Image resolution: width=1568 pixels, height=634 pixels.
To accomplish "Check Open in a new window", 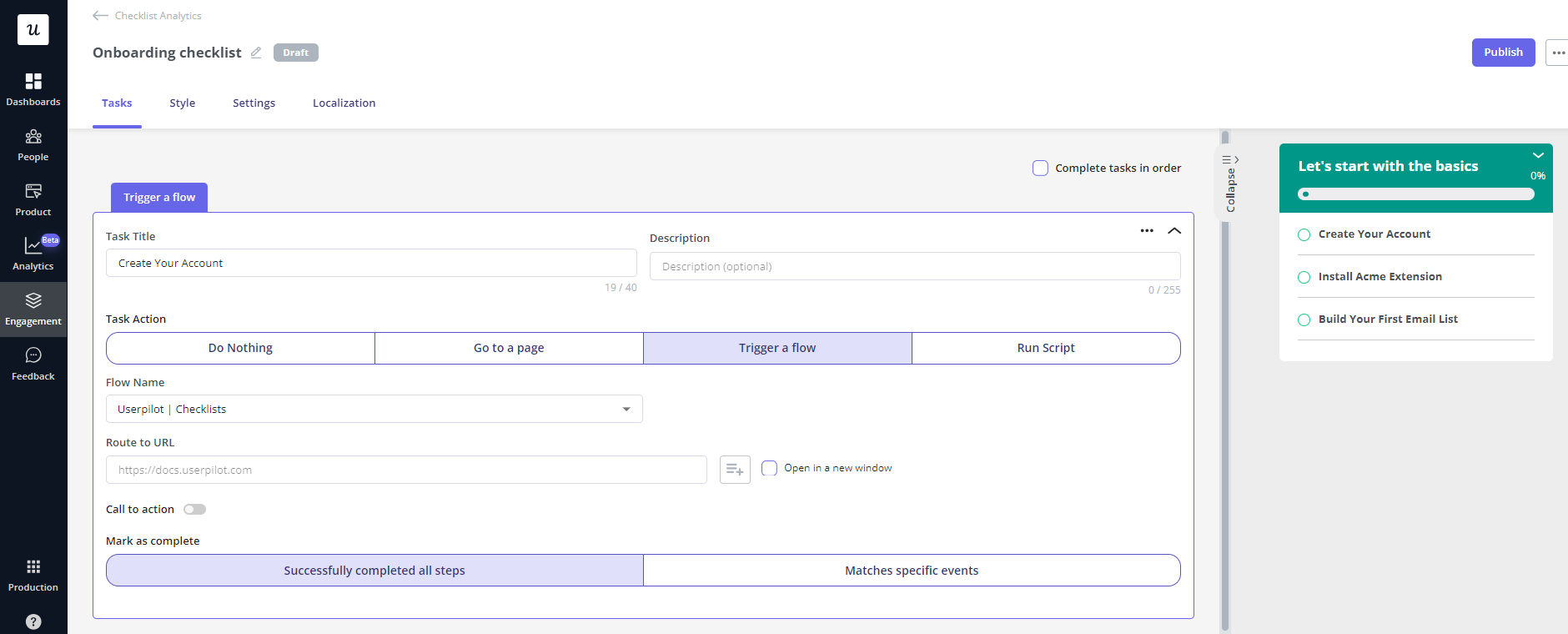I will pyautogui.click(x=769, y=468).
